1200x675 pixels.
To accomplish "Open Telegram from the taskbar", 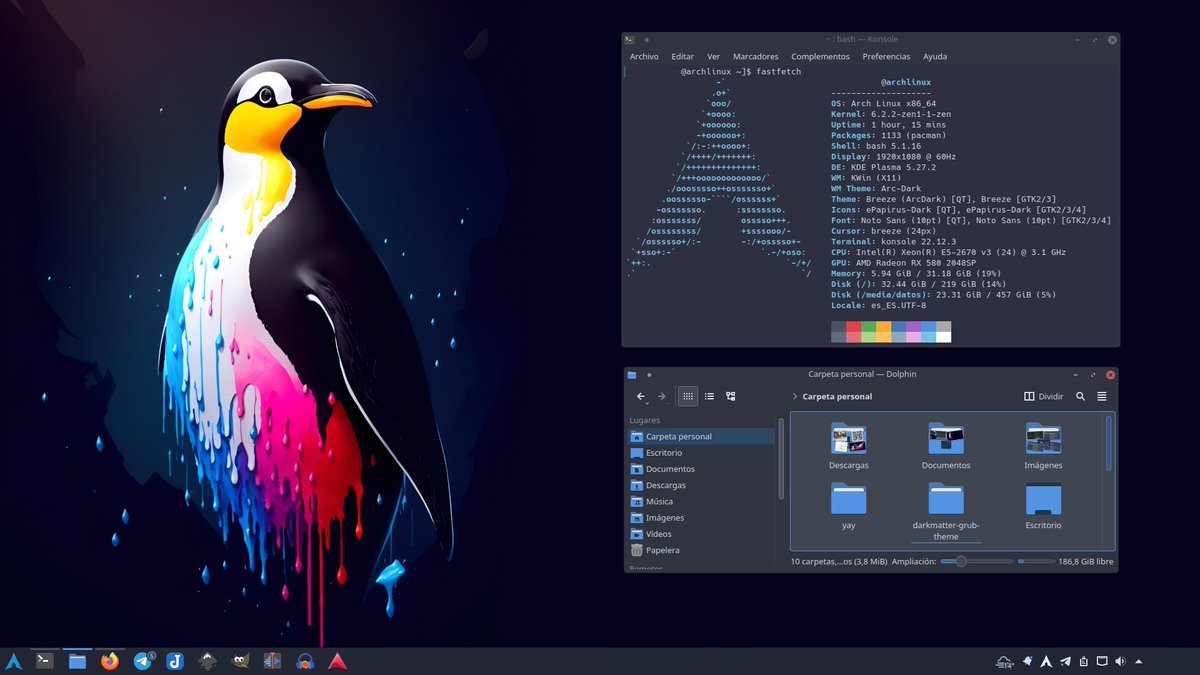I will pos(143,660).
